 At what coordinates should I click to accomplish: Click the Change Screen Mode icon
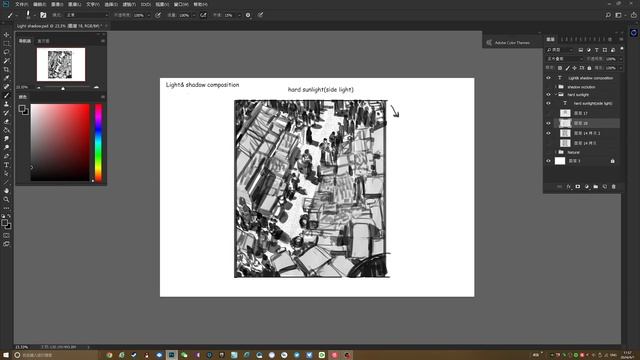point(7,244)
